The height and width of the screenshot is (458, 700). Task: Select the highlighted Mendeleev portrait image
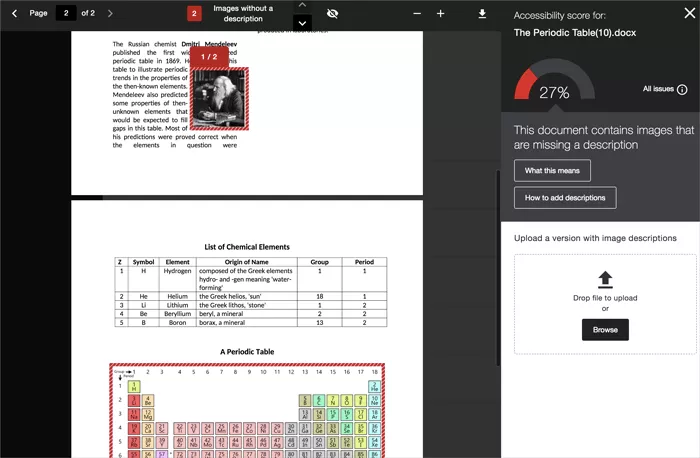tap(218, 100)
